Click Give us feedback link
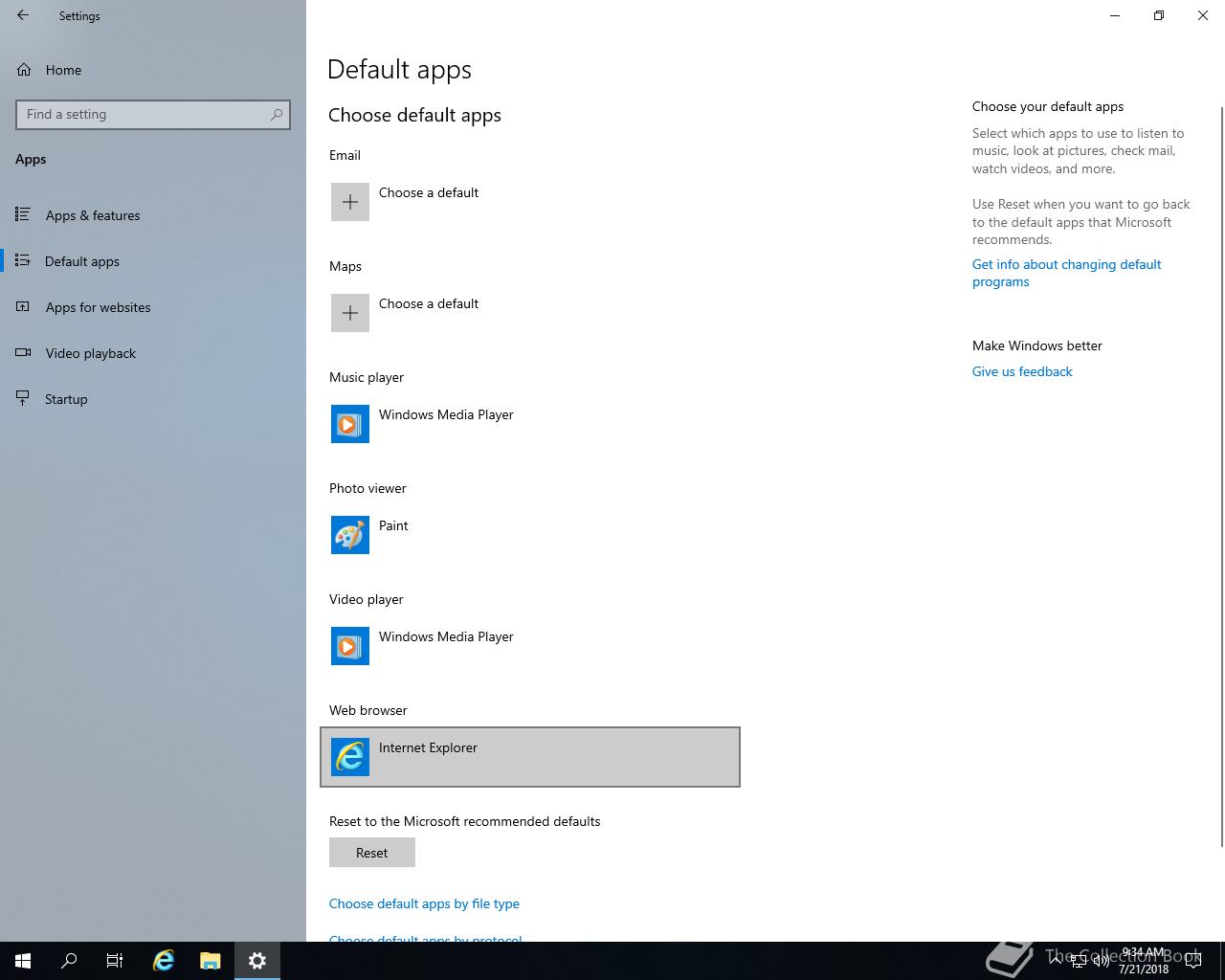This screenshot has height=980, width=1225. pos(1022,371)
